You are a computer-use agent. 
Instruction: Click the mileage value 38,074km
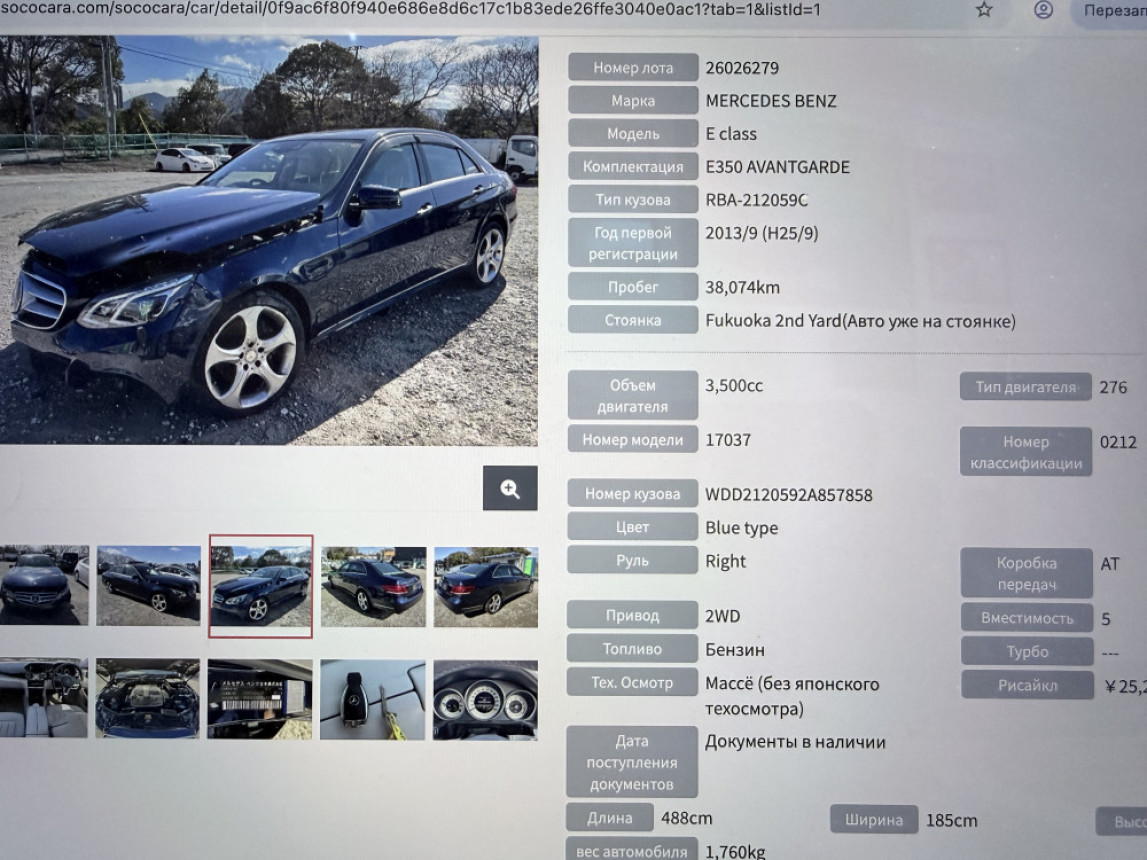pos(742,287)
